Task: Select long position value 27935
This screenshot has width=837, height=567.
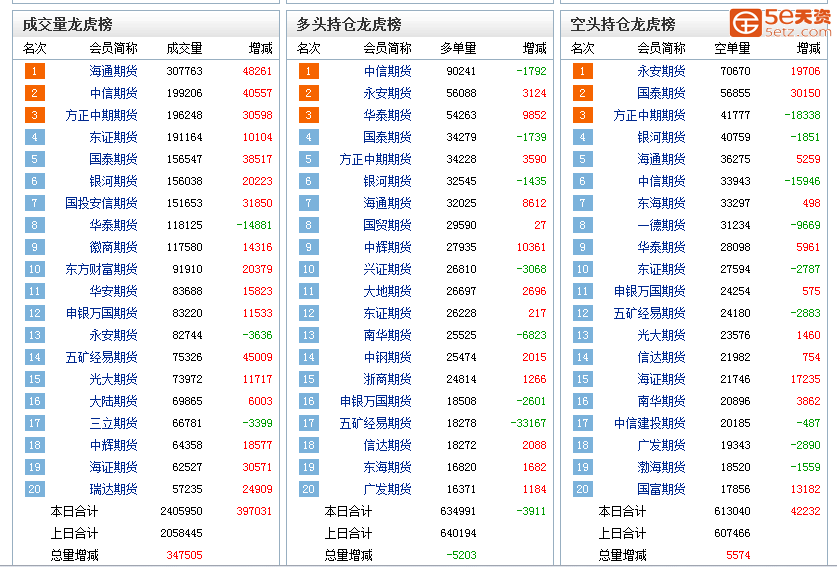Action: [x=461, y=247]
